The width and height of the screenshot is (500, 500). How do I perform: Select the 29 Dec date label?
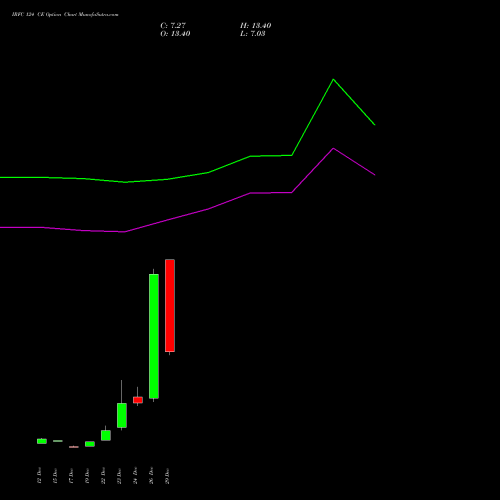click(167, 476)
